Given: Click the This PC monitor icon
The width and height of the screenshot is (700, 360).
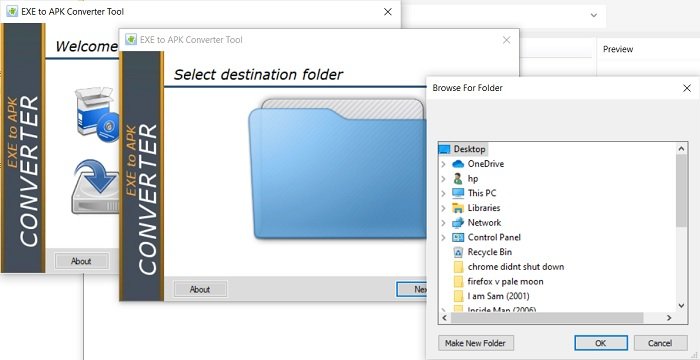Looking at the screenshot, I should tap(458, 193).
